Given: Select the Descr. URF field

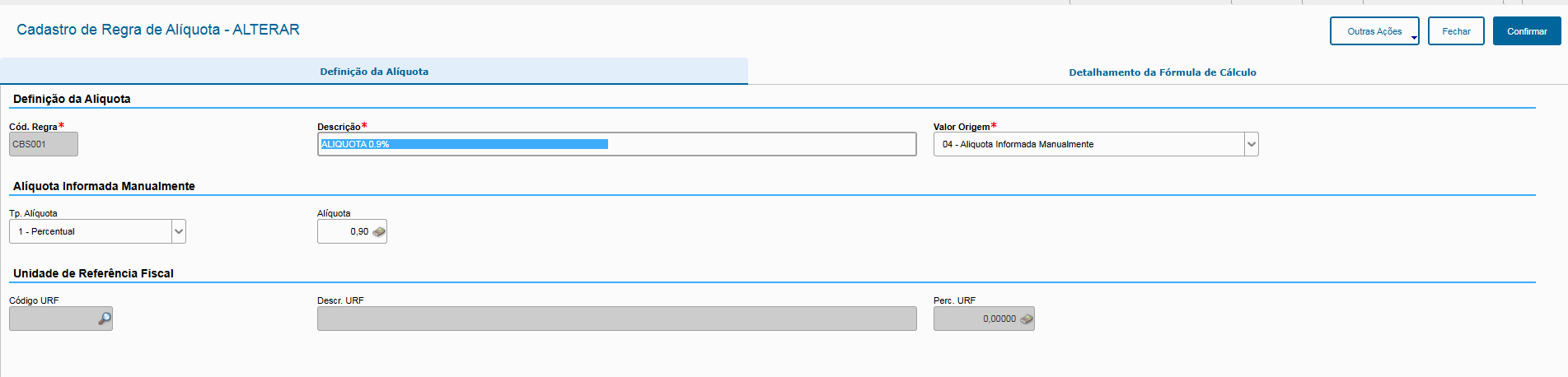Looking at the screenshot, I should [x=616, y=319].
